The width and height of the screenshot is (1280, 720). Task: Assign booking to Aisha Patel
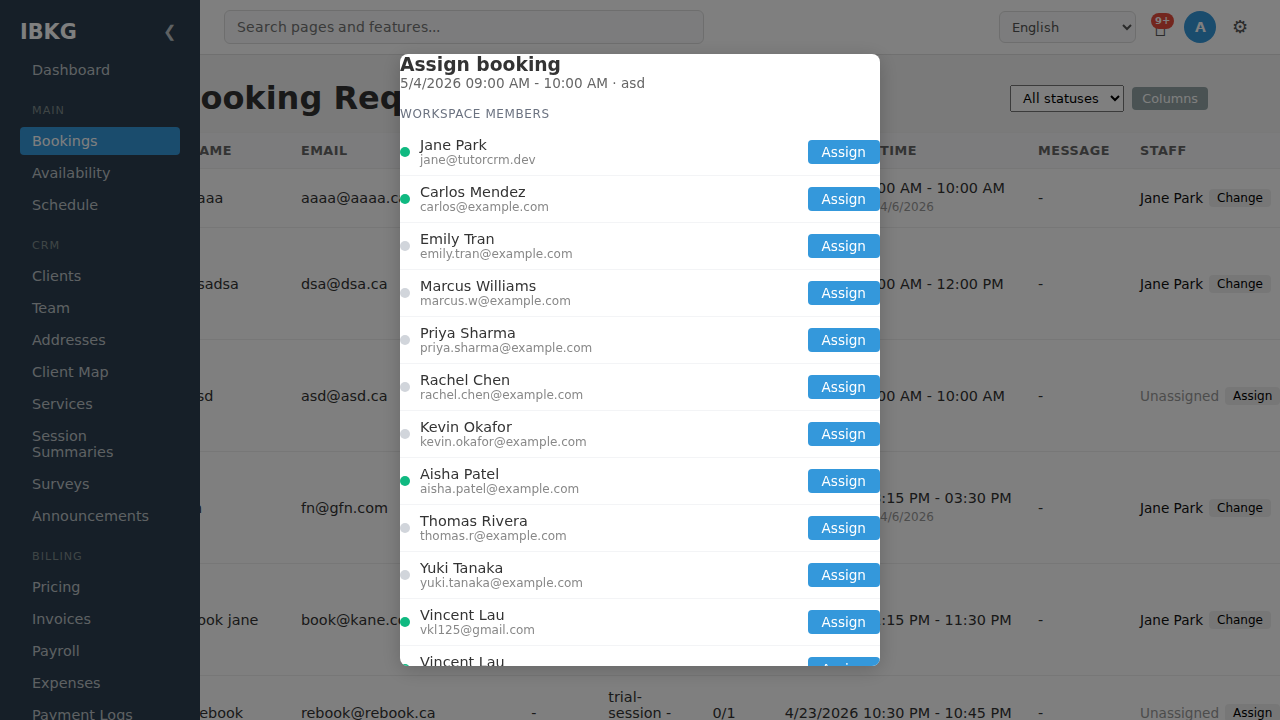843,481
